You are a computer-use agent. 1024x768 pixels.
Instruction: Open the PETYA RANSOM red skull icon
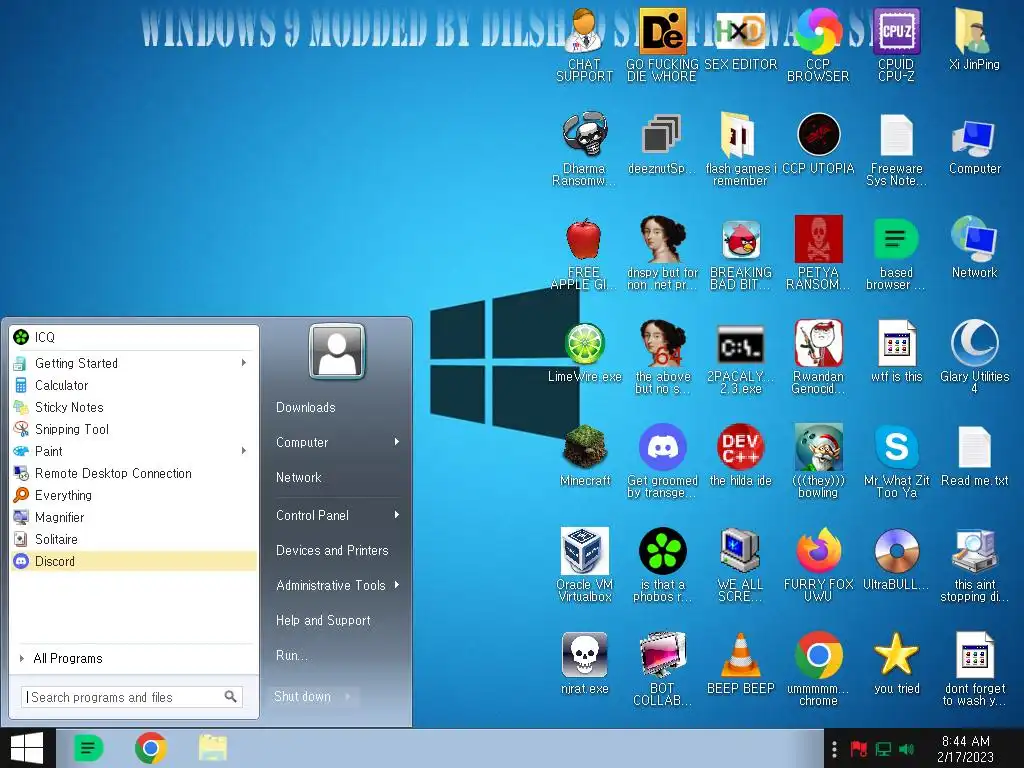(818, 253)
